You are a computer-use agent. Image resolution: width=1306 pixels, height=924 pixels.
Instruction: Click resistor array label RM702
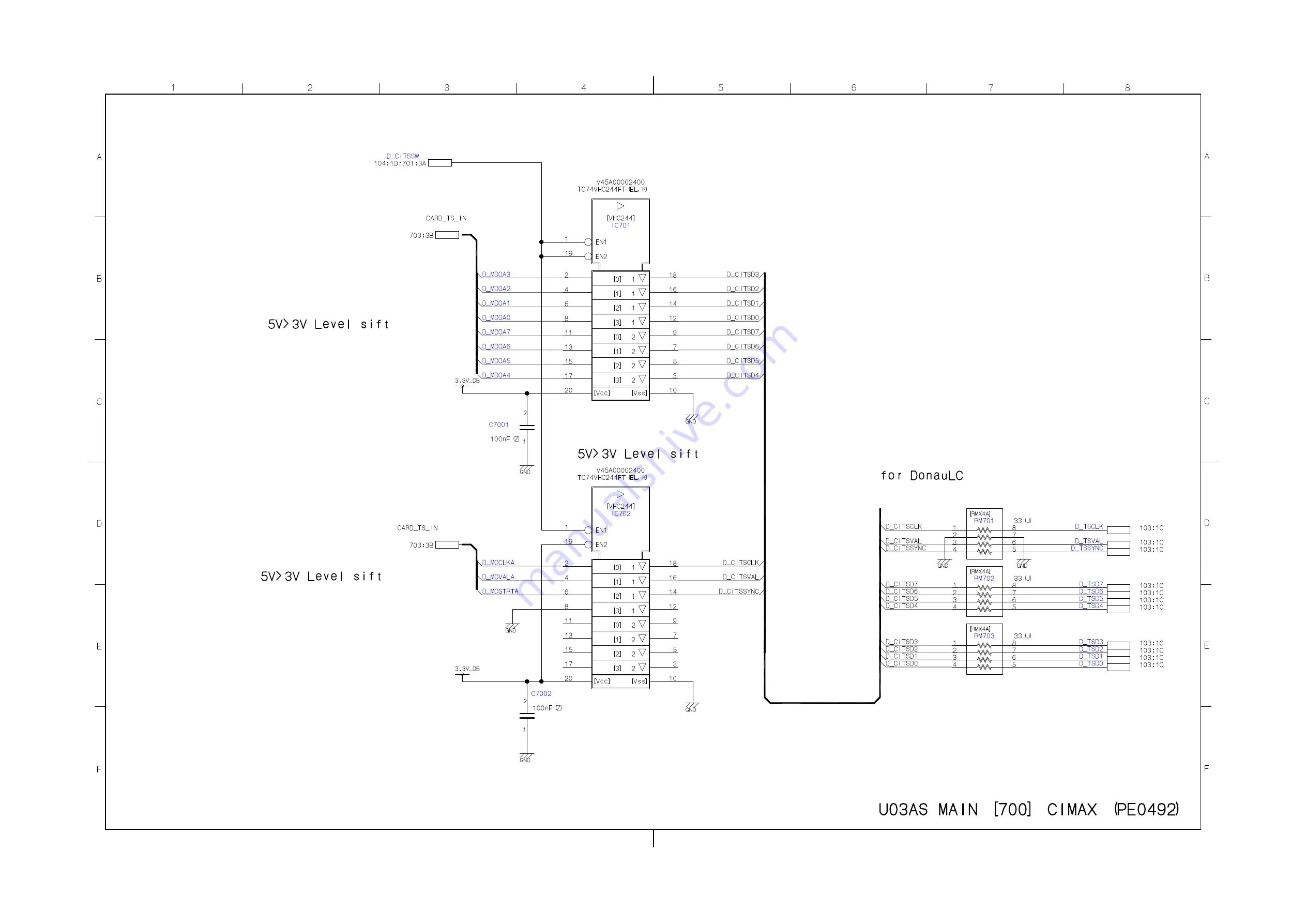point(983,578)
